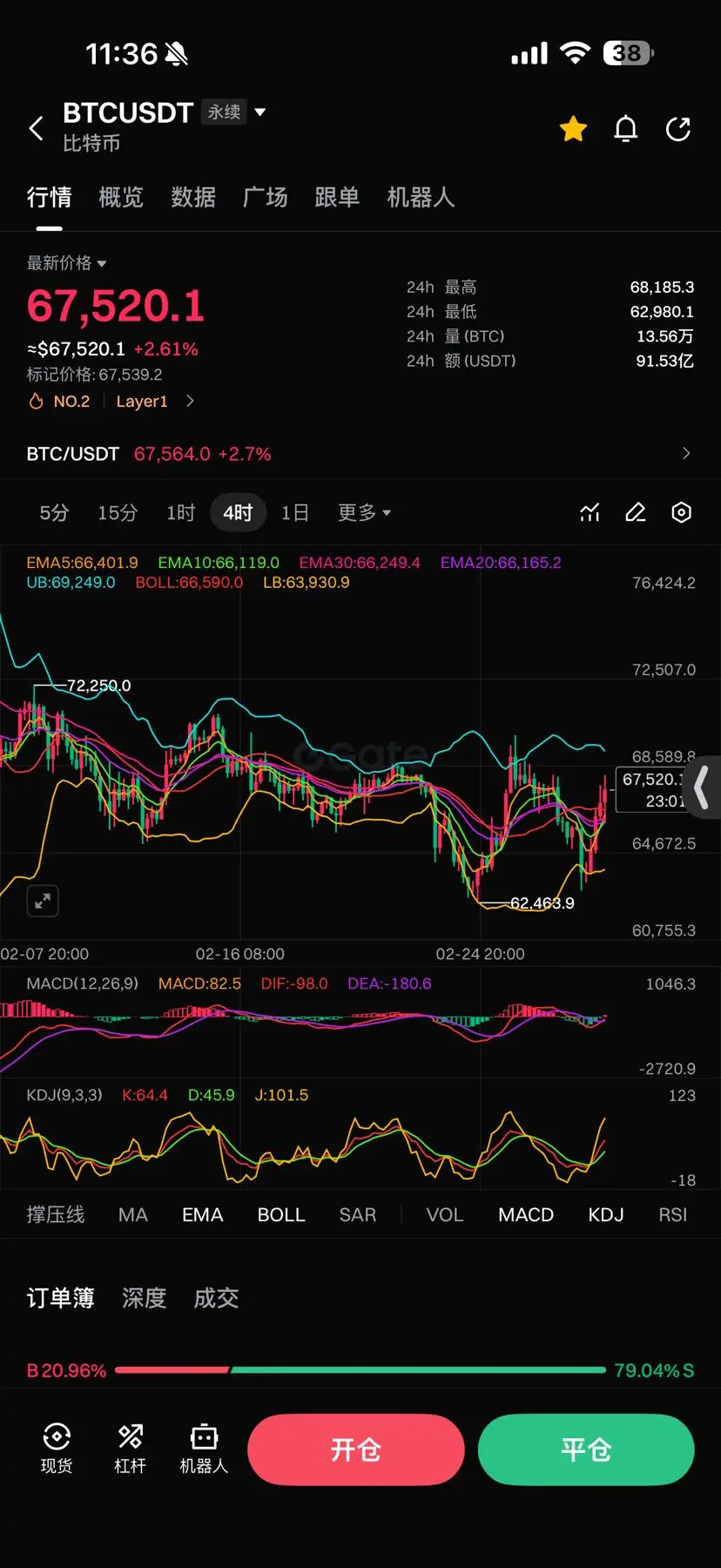Switch to the 广场 tab

[266, 198]
